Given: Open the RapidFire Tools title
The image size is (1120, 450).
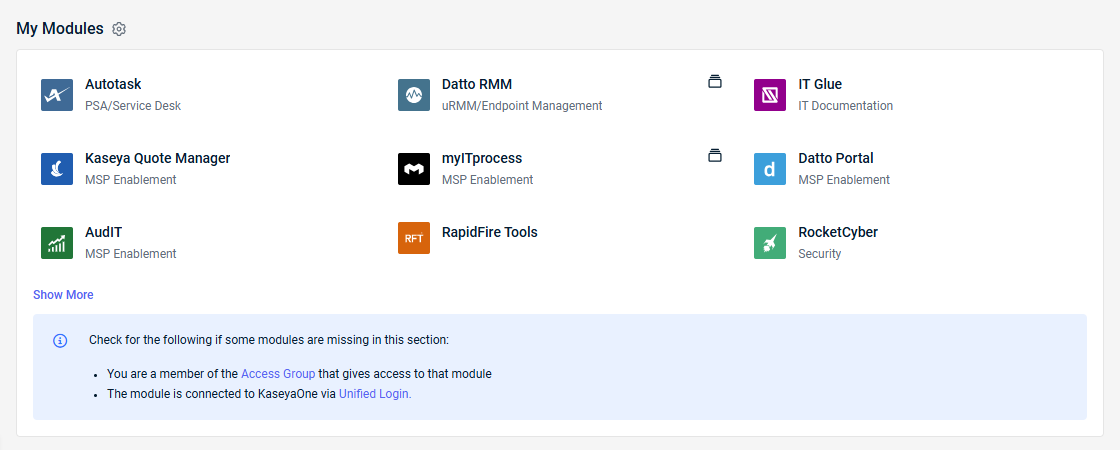Looking at the screenshot, I should (489, 232).
